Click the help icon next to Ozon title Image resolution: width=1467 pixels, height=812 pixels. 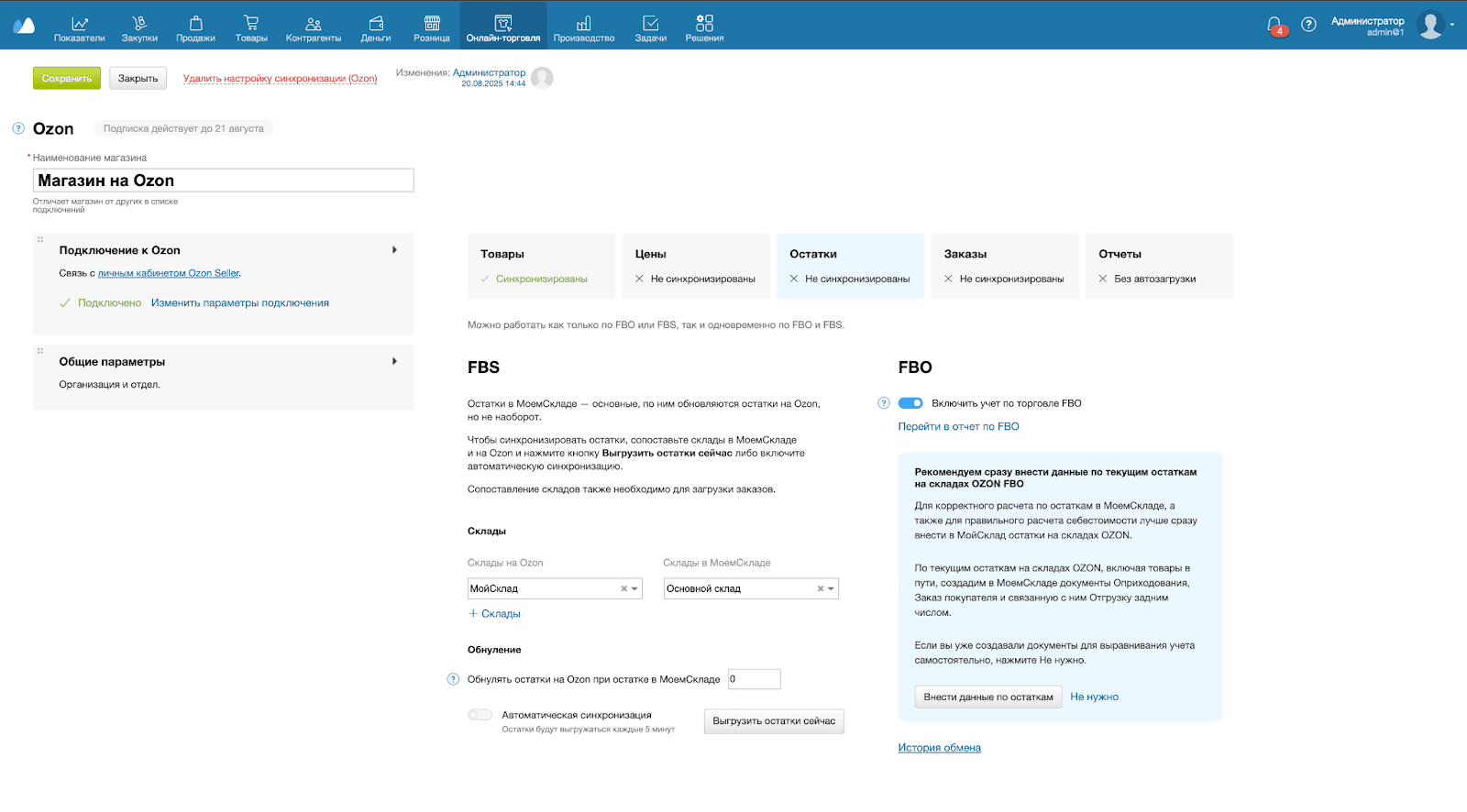[18, 128]
